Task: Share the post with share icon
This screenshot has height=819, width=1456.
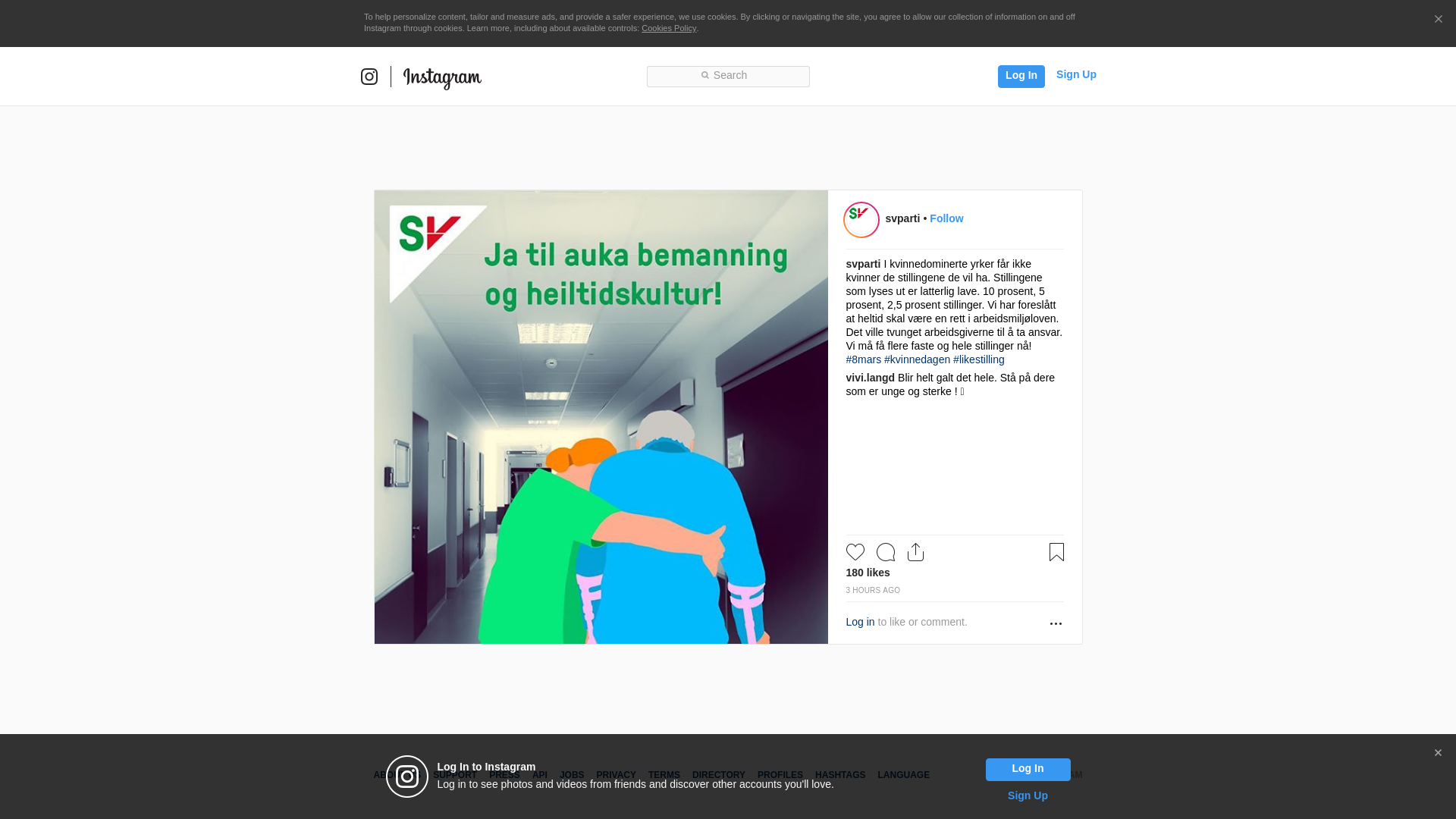Action: point(915,552)
